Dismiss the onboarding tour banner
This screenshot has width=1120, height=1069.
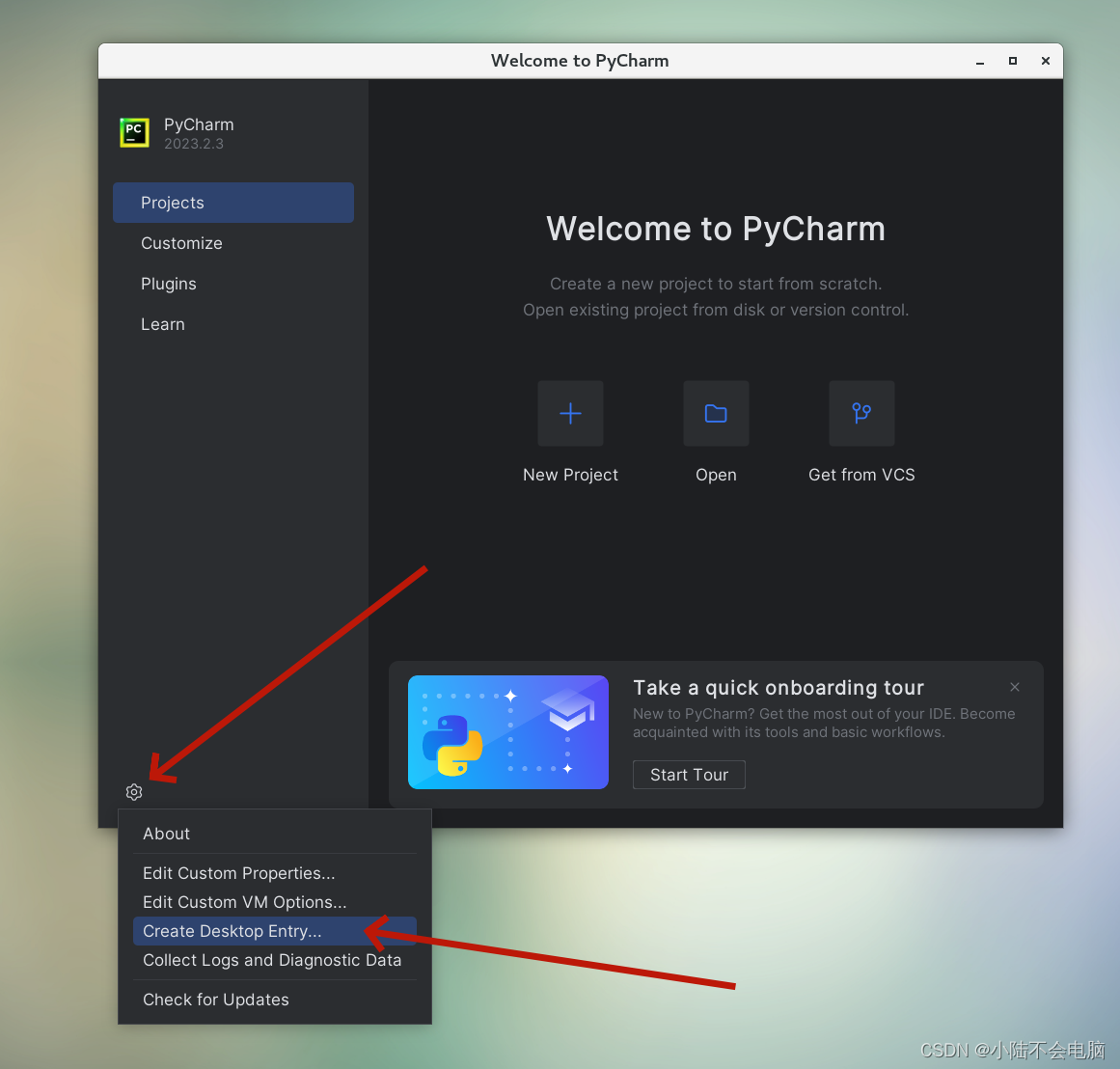coord(1014,687)
